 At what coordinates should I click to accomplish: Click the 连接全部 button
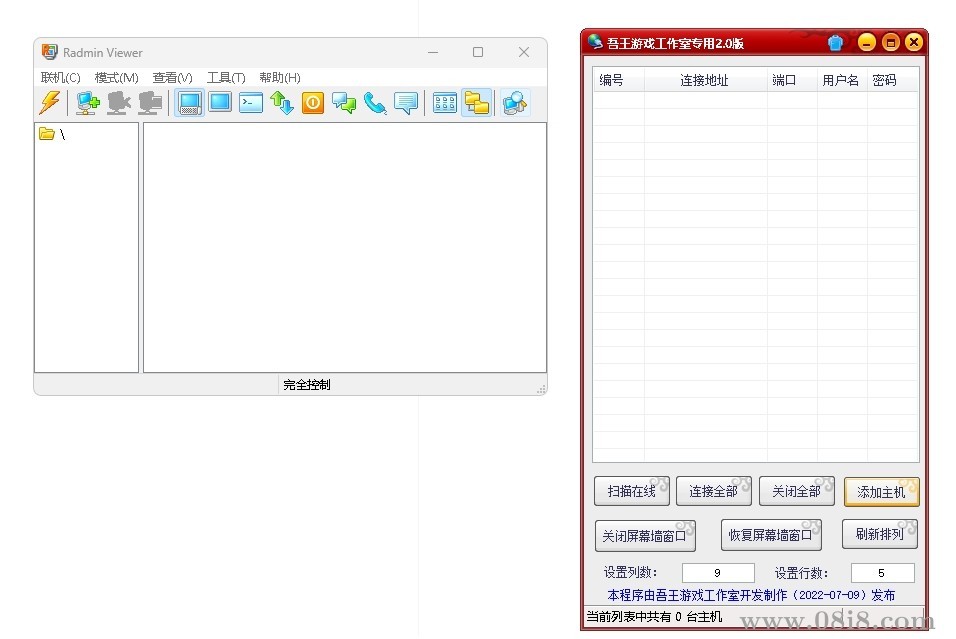tap(713, 491)
